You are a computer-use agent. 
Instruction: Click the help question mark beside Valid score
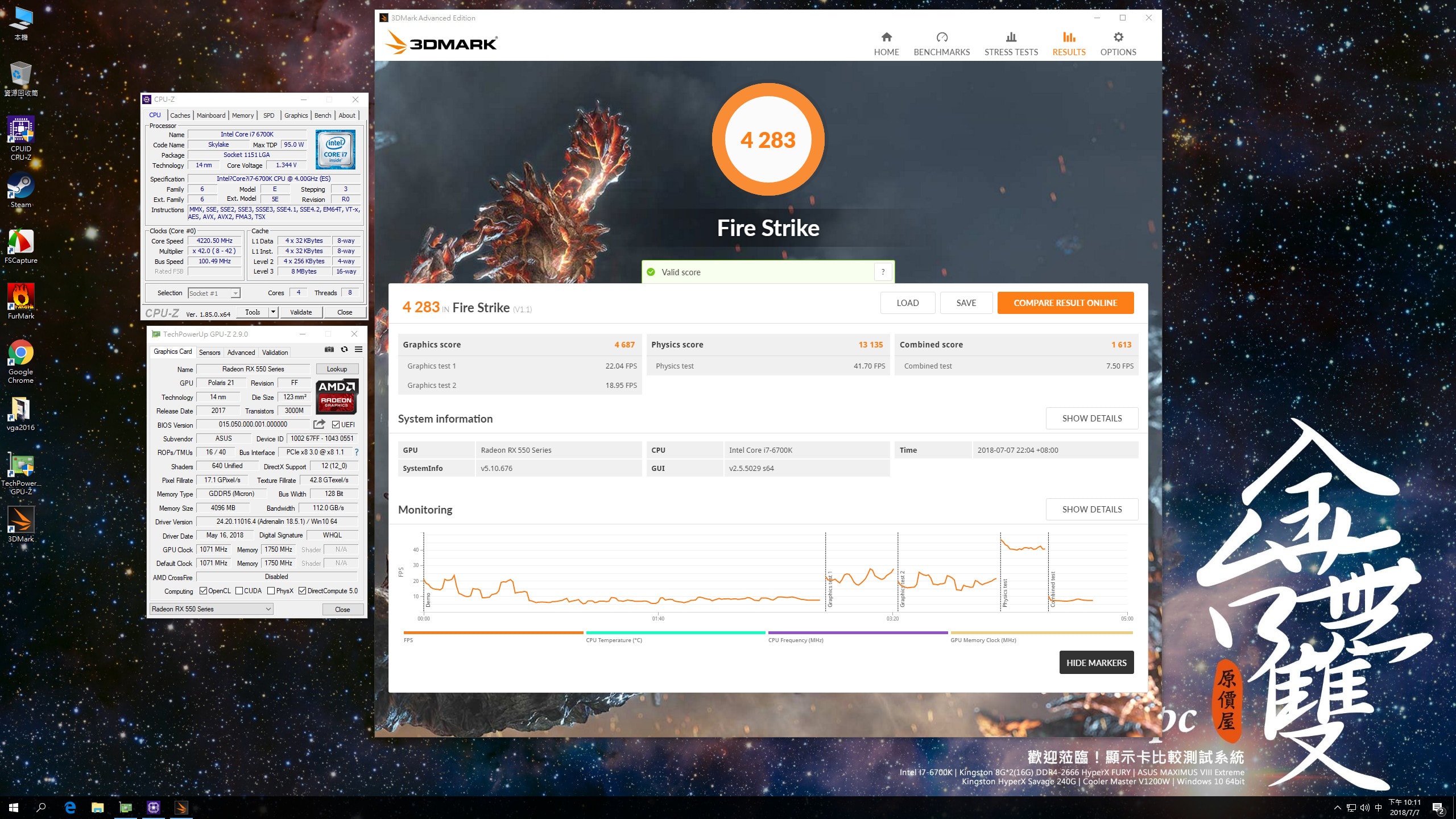tap(883, 272)
